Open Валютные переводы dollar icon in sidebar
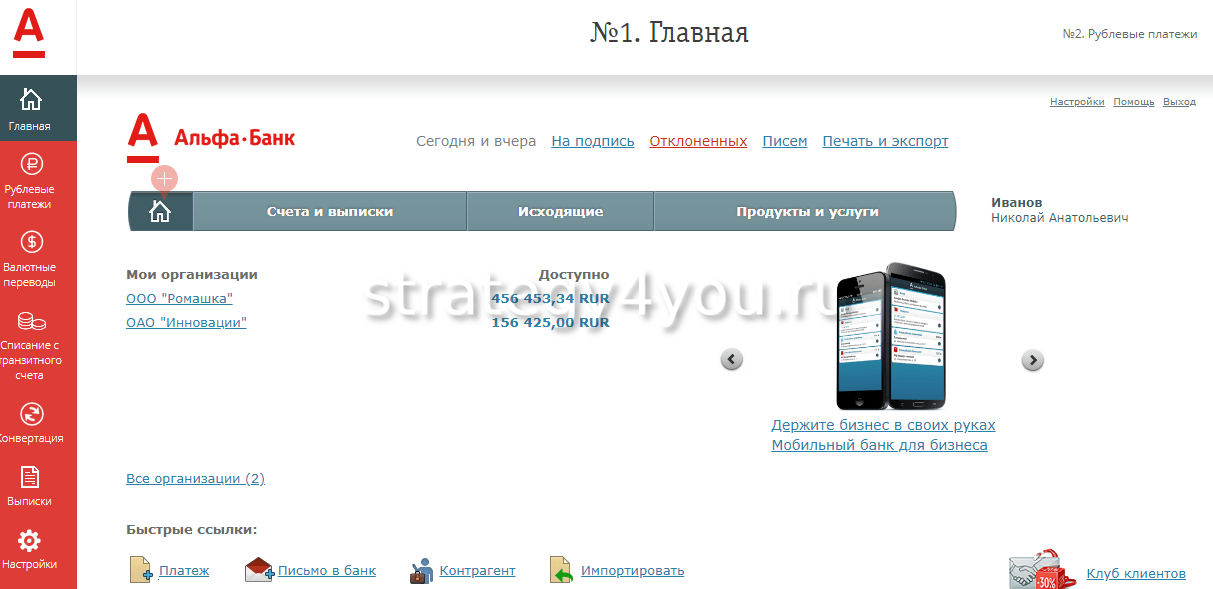This screenshot has width=1213, height=589. [31, 242]
